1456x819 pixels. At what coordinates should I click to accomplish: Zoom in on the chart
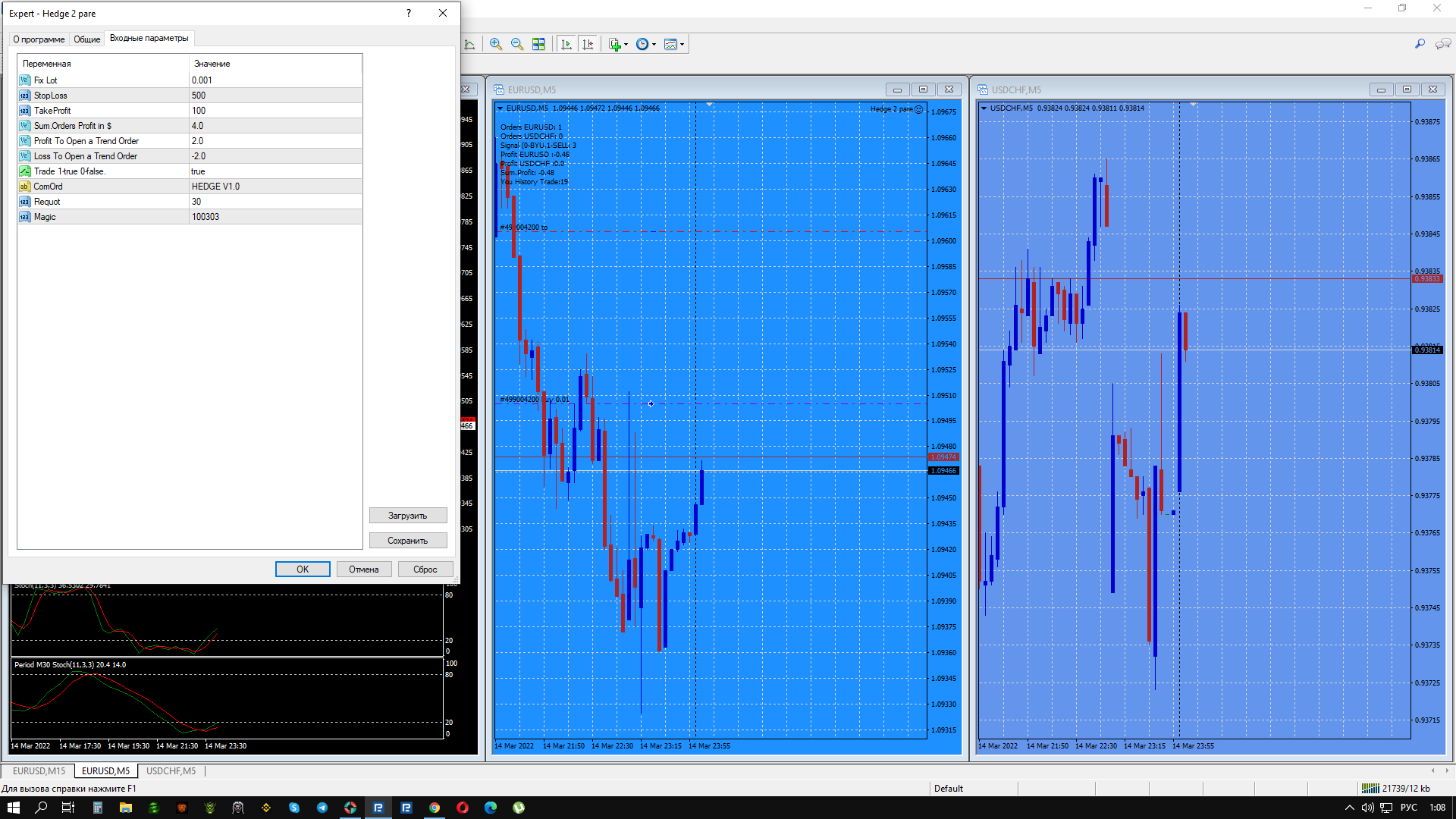(496, 44)
